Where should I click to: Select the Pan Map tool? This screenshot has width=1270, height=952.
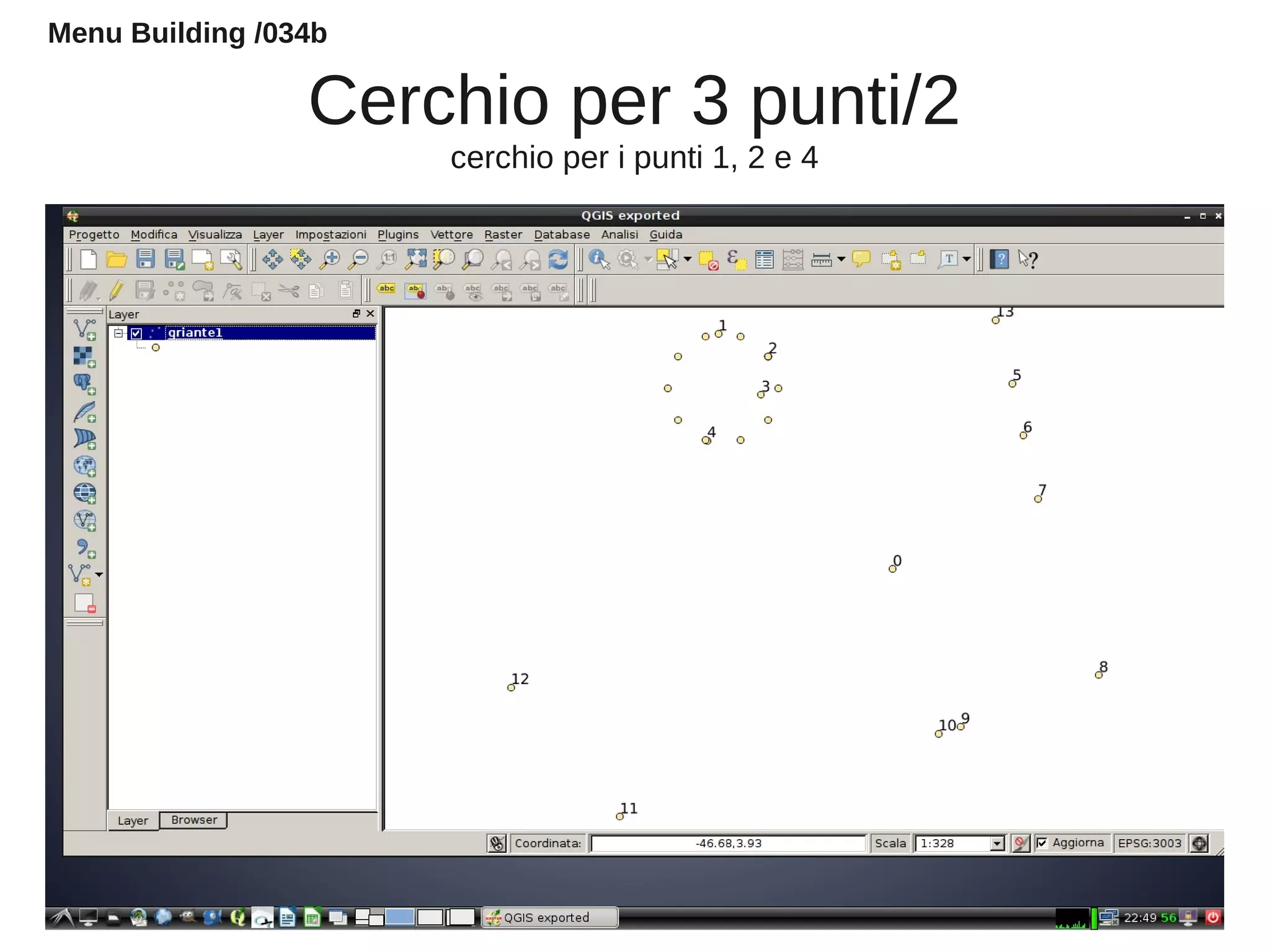[272, 259]
